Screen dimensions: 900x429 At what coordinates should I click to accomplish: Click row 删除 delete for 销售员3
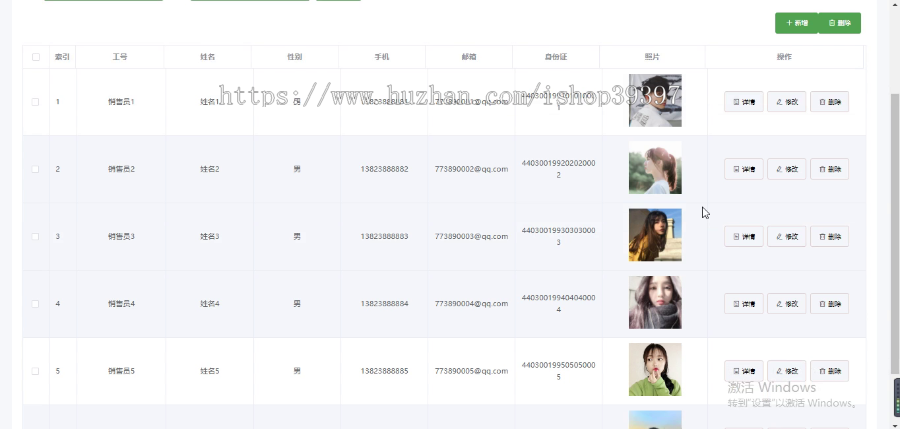tap(829, 236)
